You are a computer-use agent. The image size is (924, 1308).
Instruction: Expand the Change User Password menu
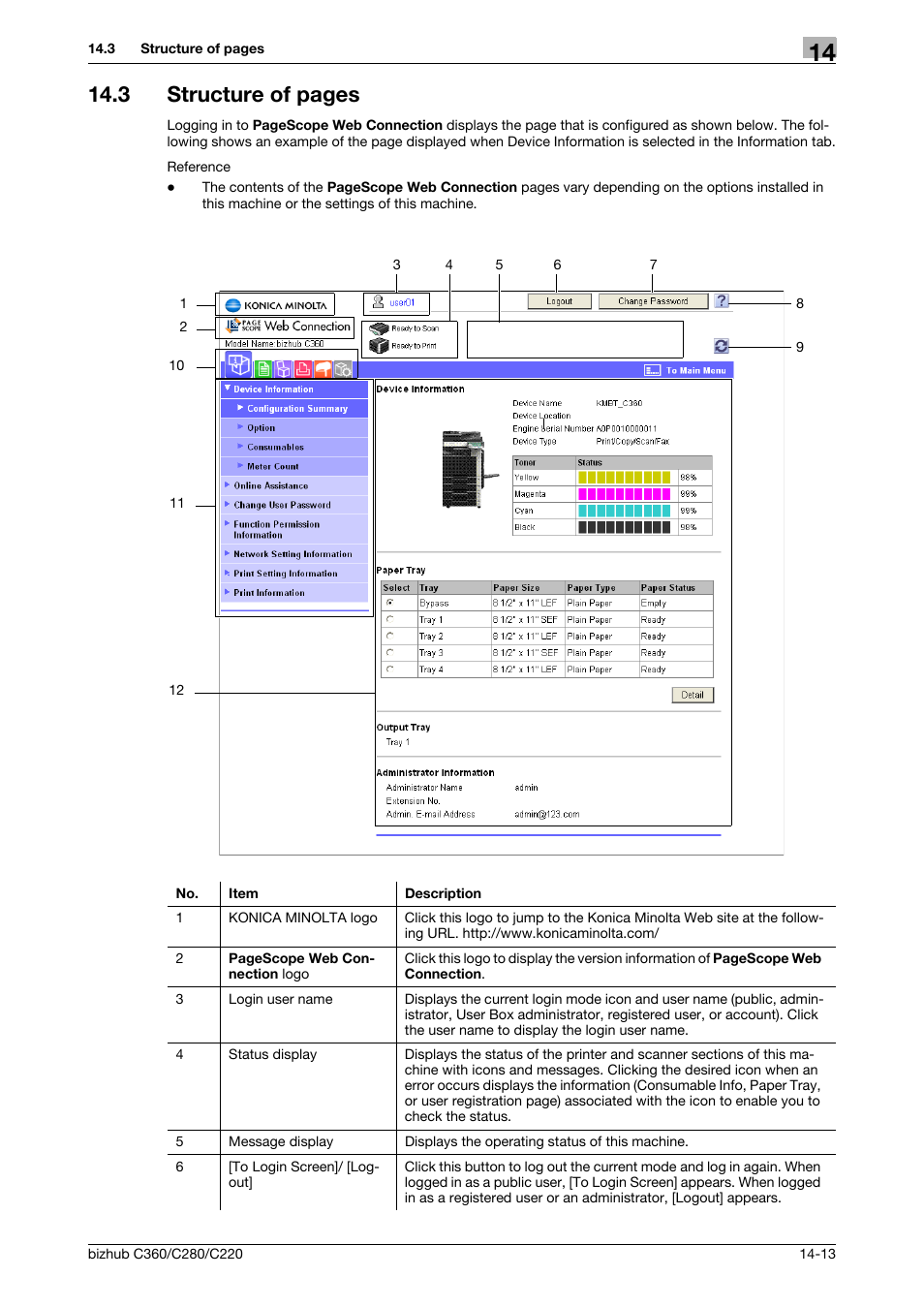click(x=294, y=505)
